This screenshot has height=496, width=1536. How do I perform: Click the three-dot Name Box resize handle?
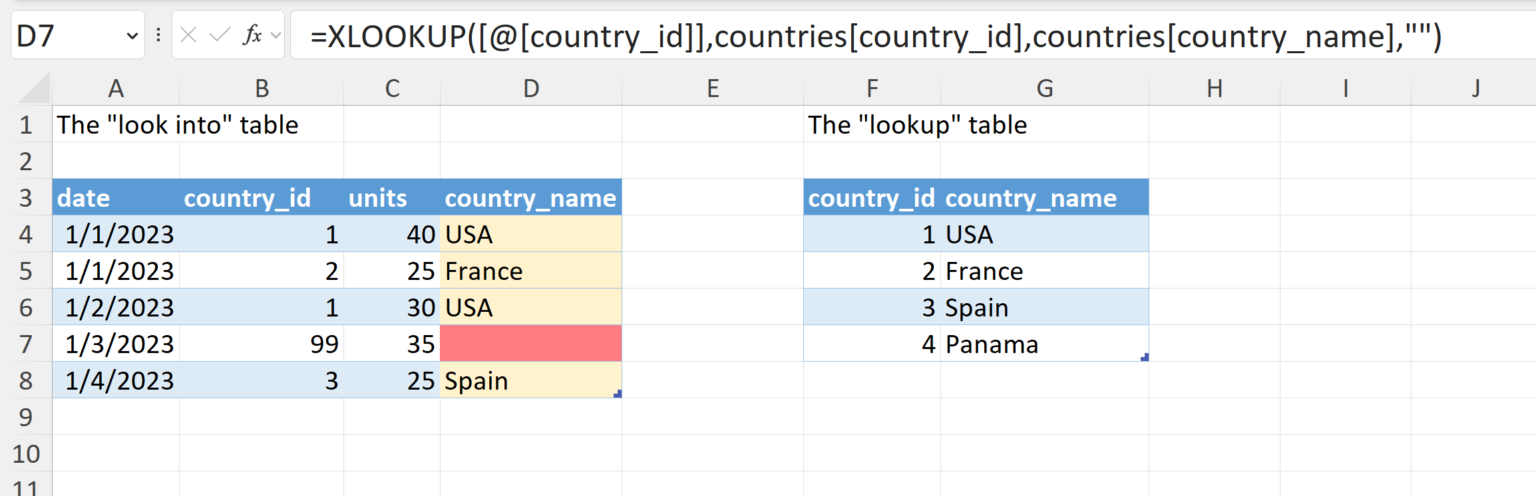coord(159,36)
